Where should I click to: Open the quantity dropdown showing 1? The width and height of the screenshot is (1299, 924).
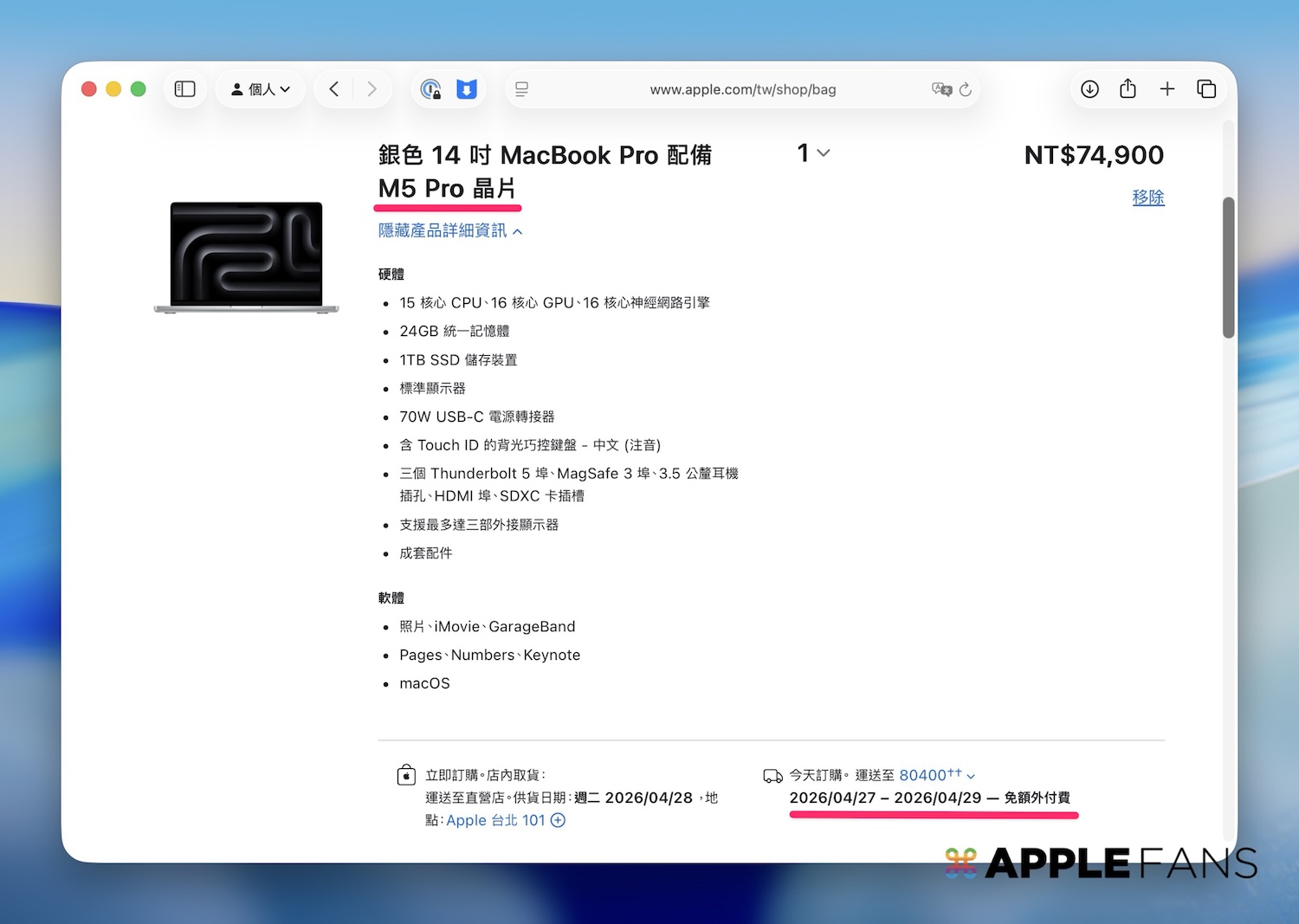point(813,153)
